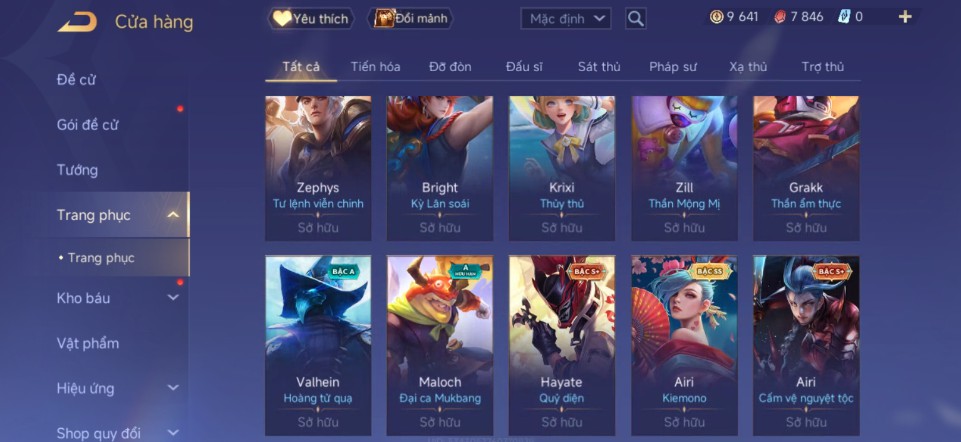Select the Airi Kiemono skin card
The image size is (961, 442).
(x=684, y=346)
